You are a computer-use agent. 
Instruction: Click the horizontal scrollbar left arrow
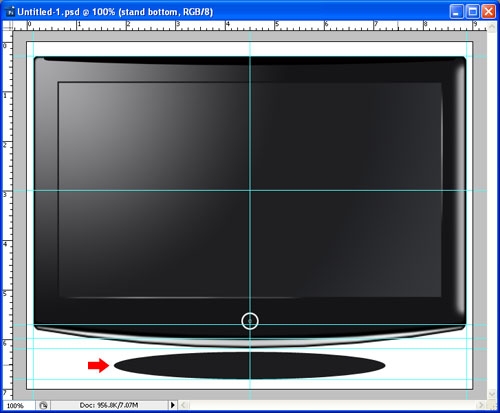click(x=184, y=405)
